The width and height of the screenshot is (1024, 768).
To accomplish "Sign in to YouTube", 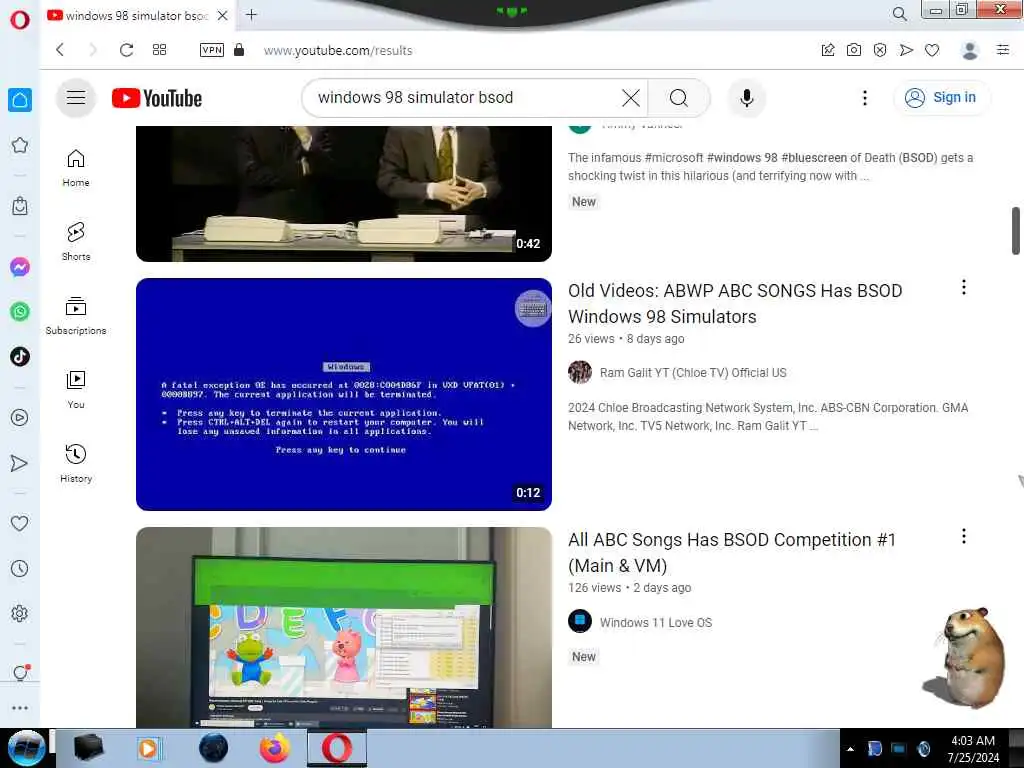I will click(x=940, y=98).
